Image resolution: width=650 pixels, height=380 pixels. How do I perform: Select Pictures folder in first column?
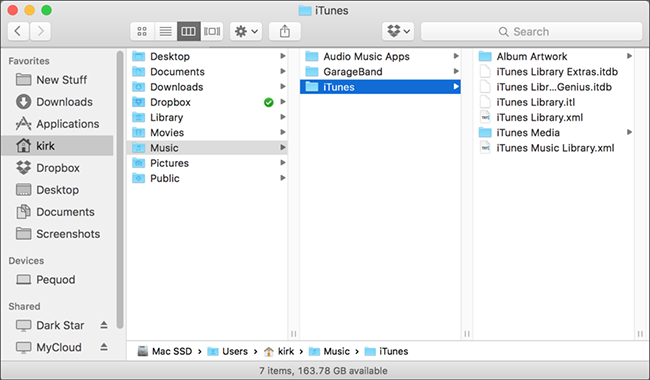click(207, 163)
